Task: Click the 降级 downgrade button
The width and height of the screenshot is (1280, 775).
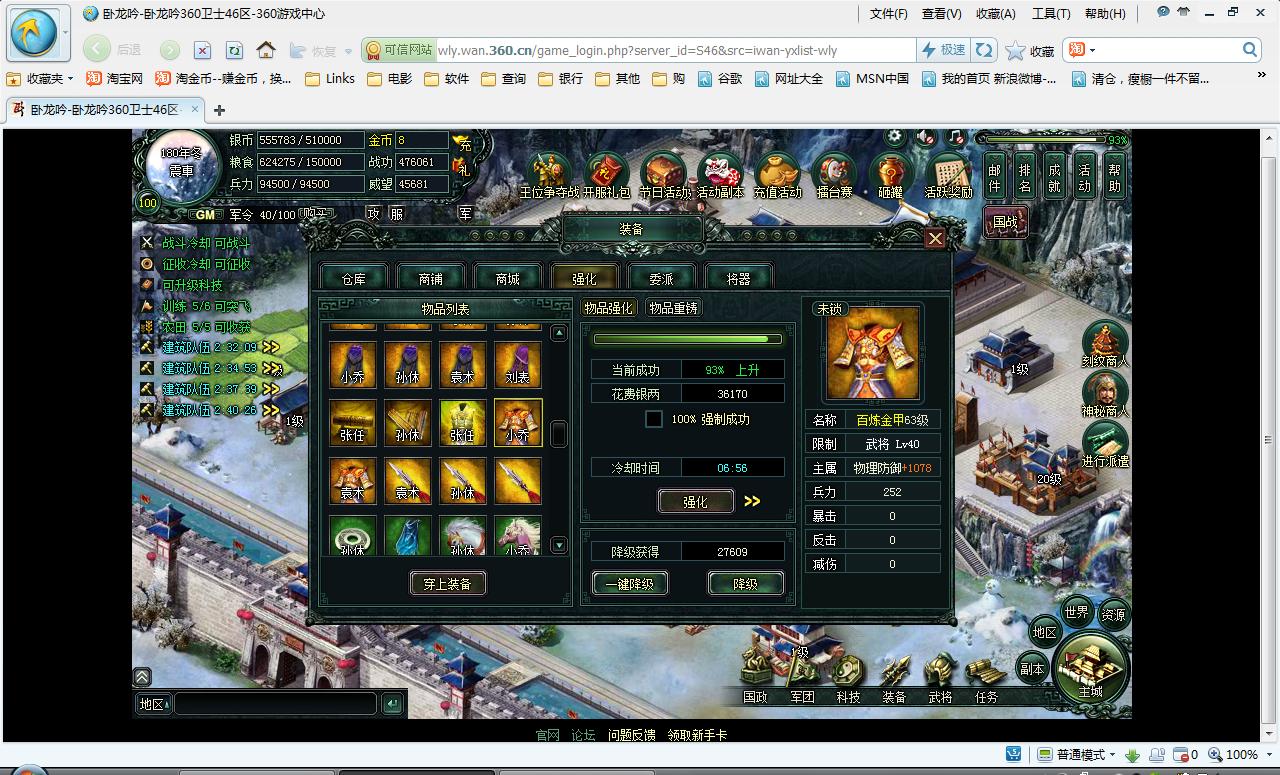Action: point(745,583)
